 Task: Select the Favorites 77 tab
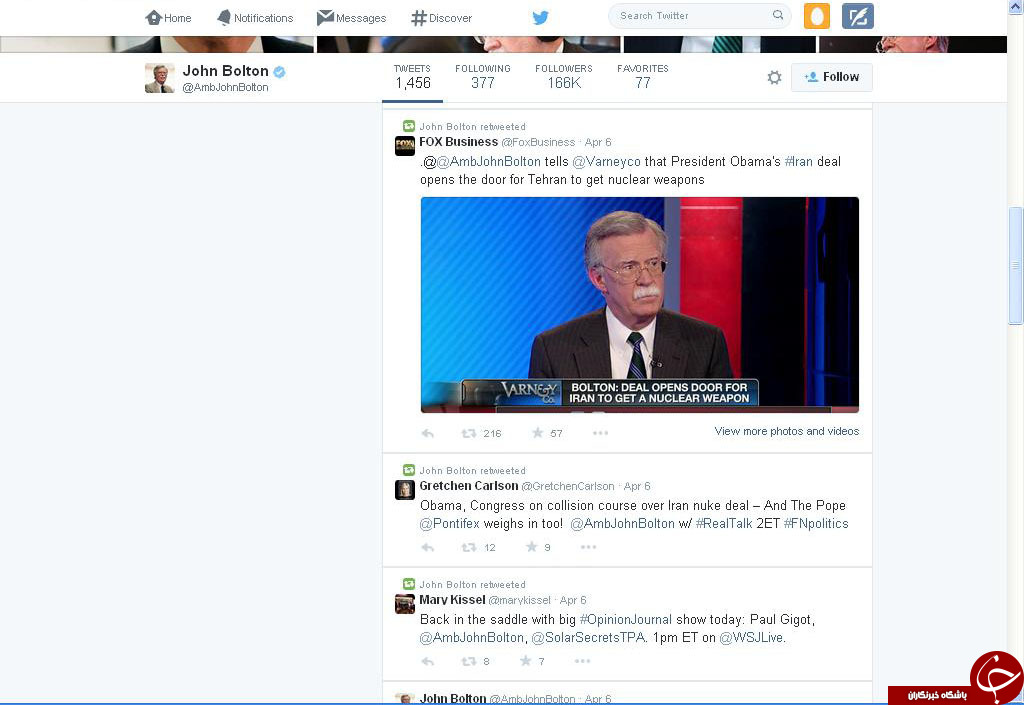(643, 77)
